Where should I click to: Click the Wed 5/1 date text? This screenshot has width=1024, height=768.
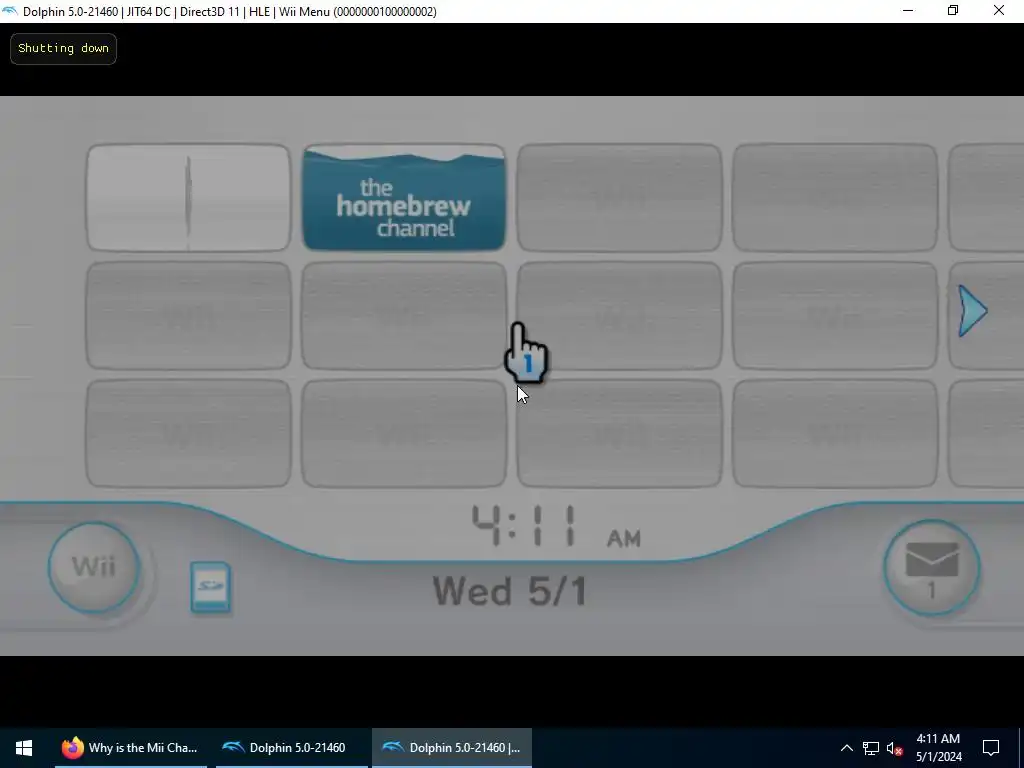click(x=509, y=591)
